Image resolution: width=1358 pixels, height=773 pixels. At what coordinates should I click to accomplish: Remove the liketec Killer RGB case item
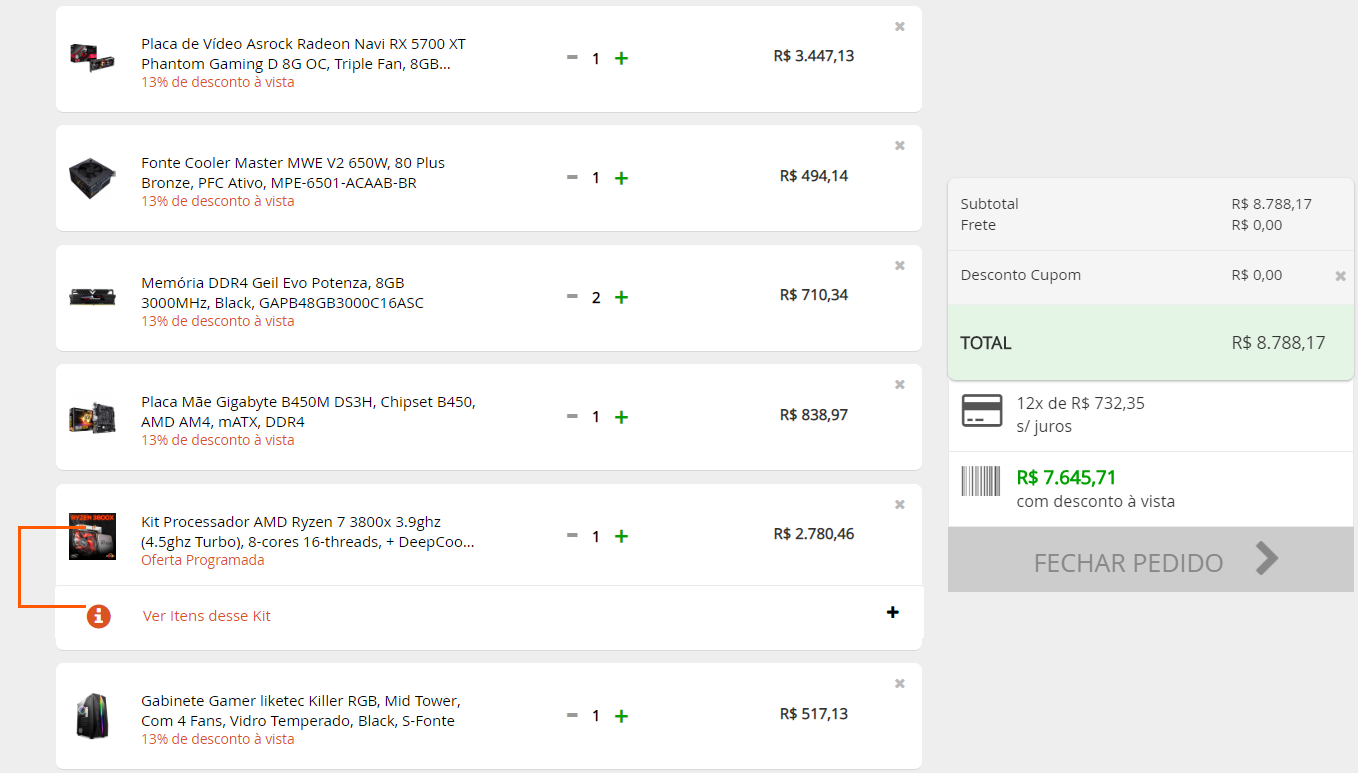click(x=900, y=683)
